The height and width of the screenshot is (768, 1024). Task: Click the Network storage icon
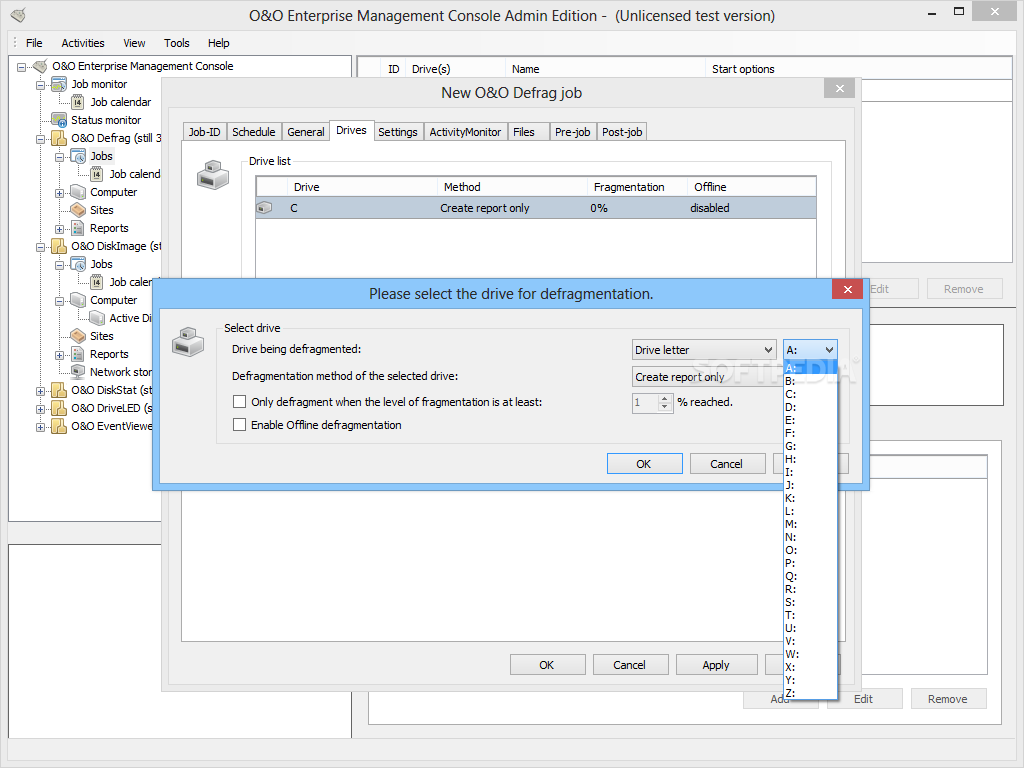click(x=78, y=372)
